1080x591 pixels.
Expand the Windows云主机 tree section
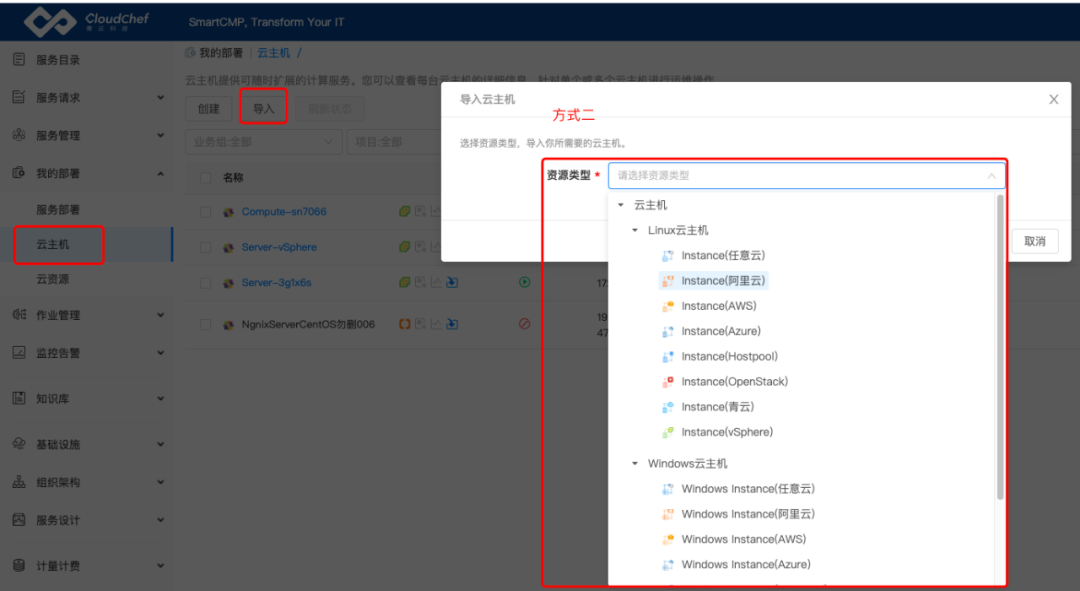tap(634, 463)
